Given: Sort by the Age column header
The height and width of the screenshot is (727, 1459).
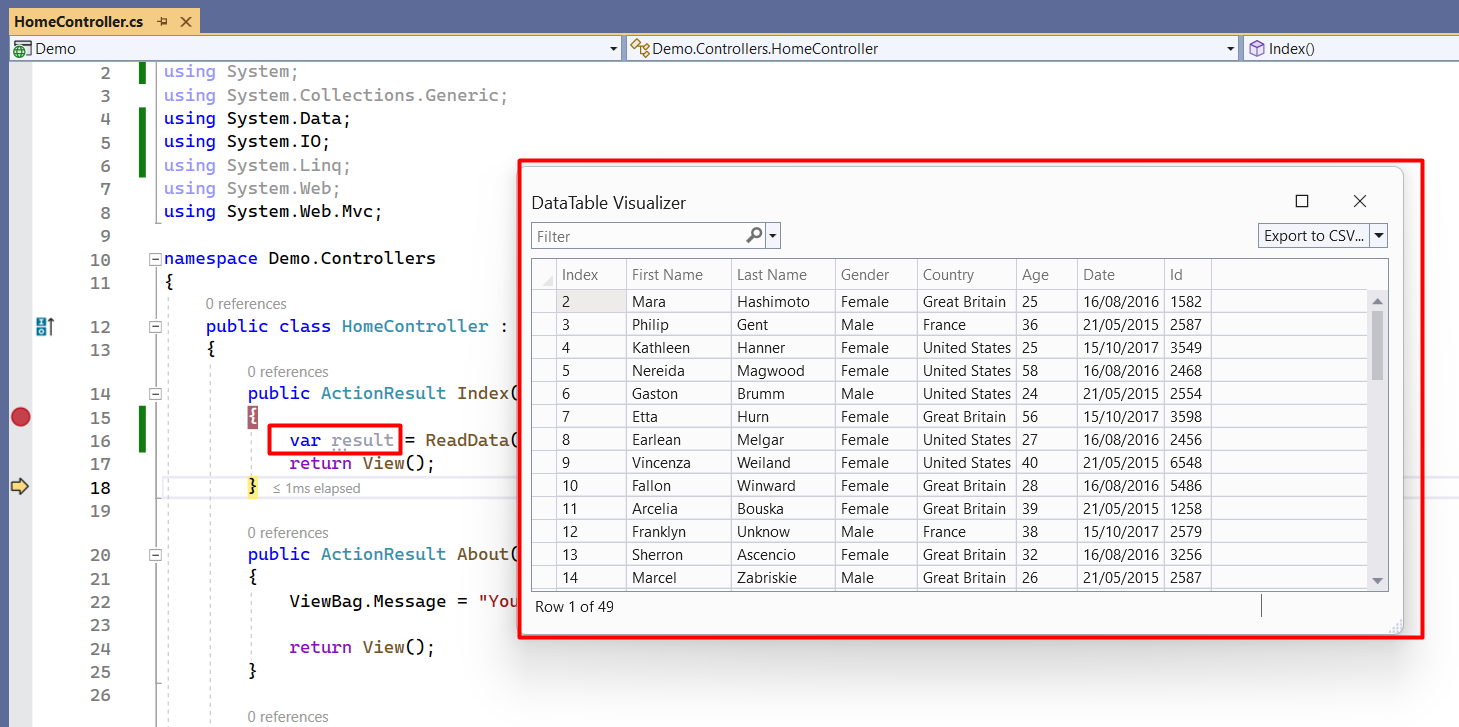Looking at the screenshot, I should pyautogui.click(x=1047, y=275).
